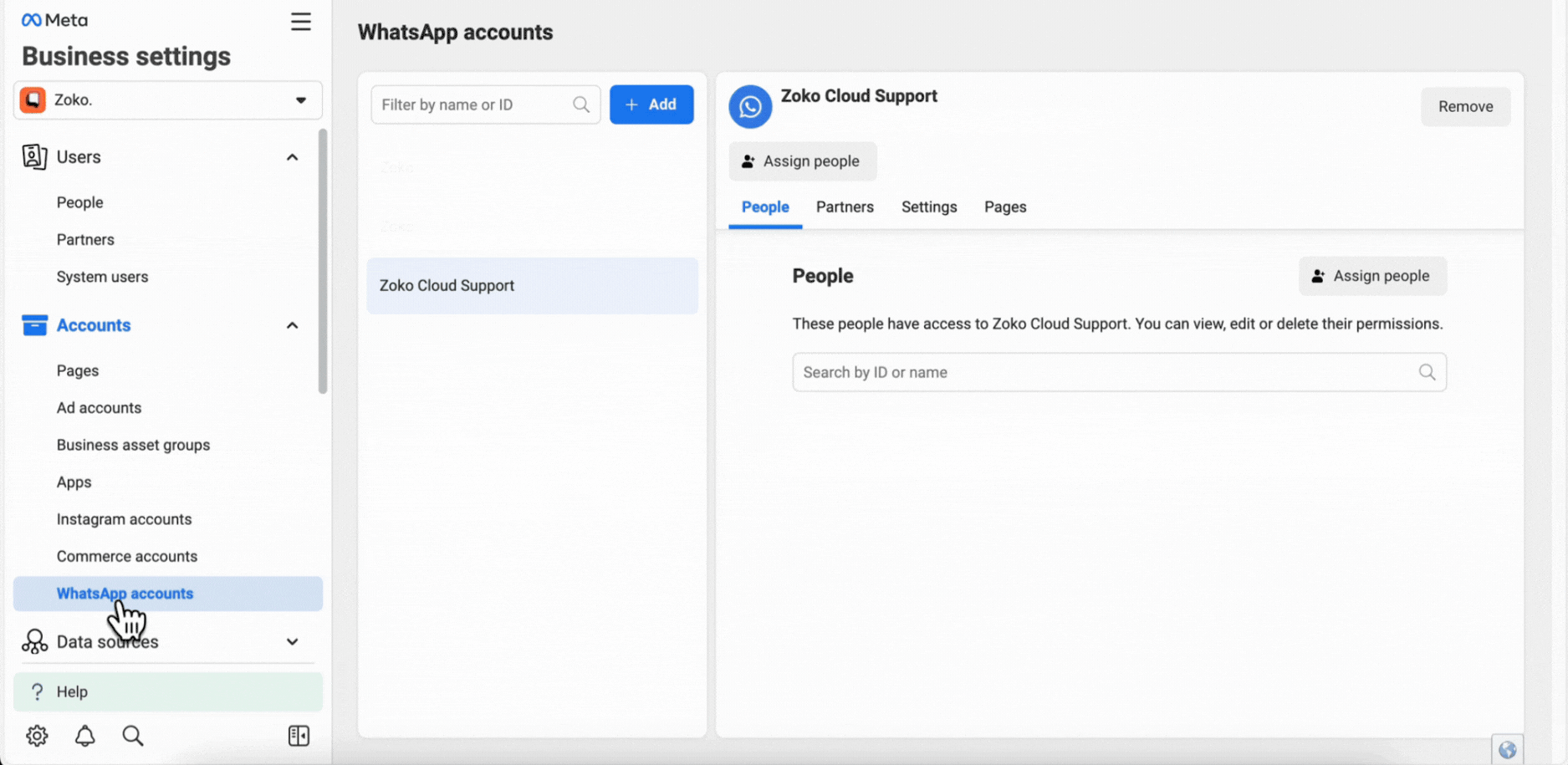The width and height of the screenshot is (1568, 765).
Task: Click Assign people below account name
Action: (x=802, y=161)
